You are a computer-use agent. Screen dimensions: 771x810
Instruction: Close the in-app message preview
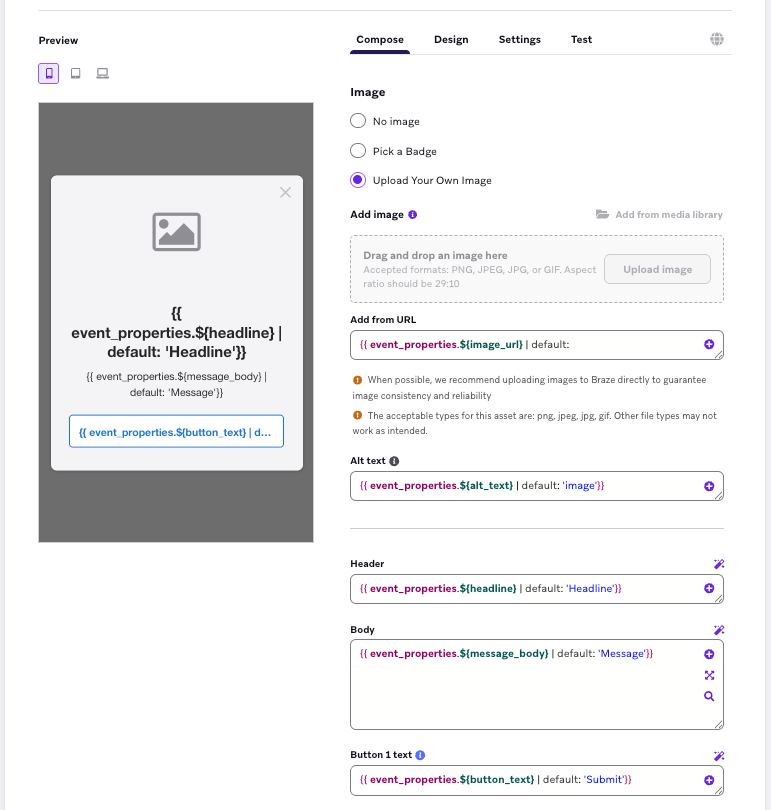click(x=285, y=192)
